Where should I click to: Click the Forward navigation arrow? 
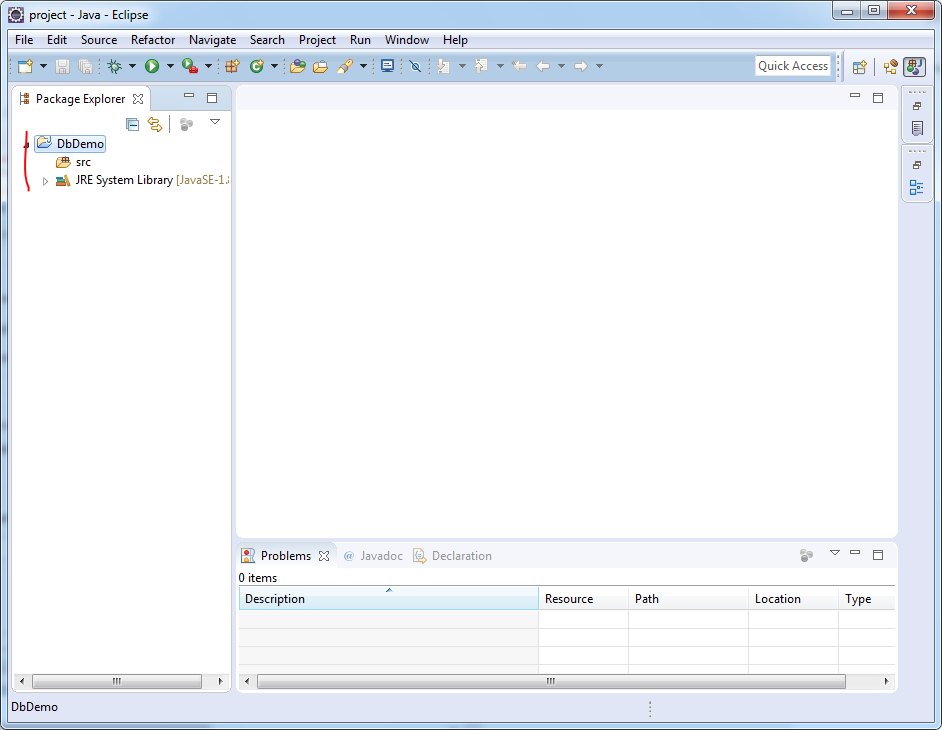[x=580, y=66]
